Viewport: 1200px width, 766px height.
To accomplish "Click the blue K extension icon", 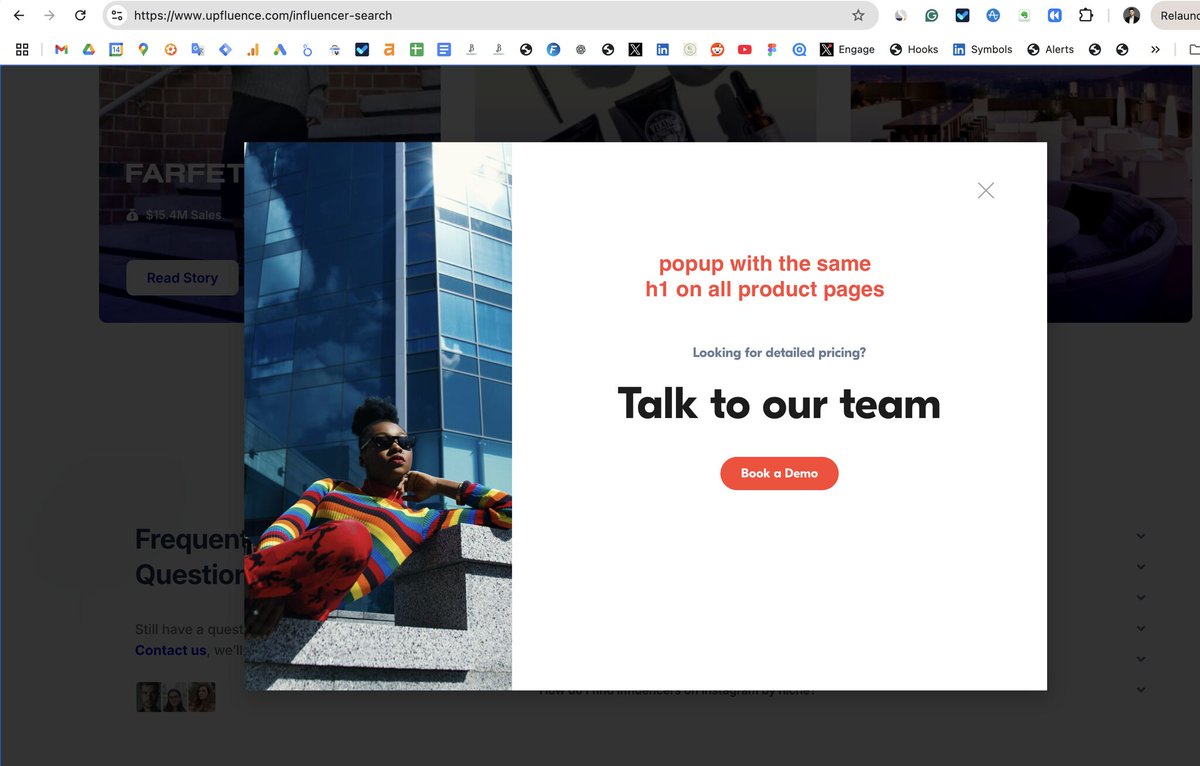I will click(x=1054, y=15).
